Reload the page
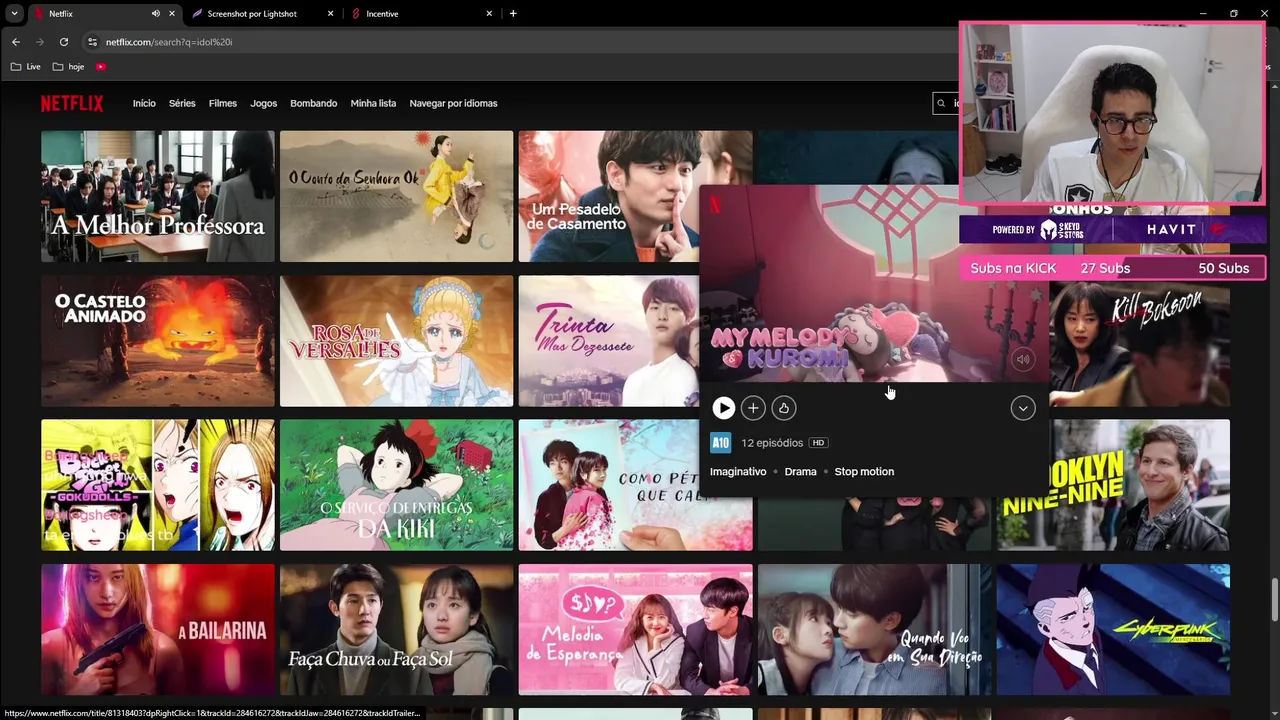 [64, 42]
